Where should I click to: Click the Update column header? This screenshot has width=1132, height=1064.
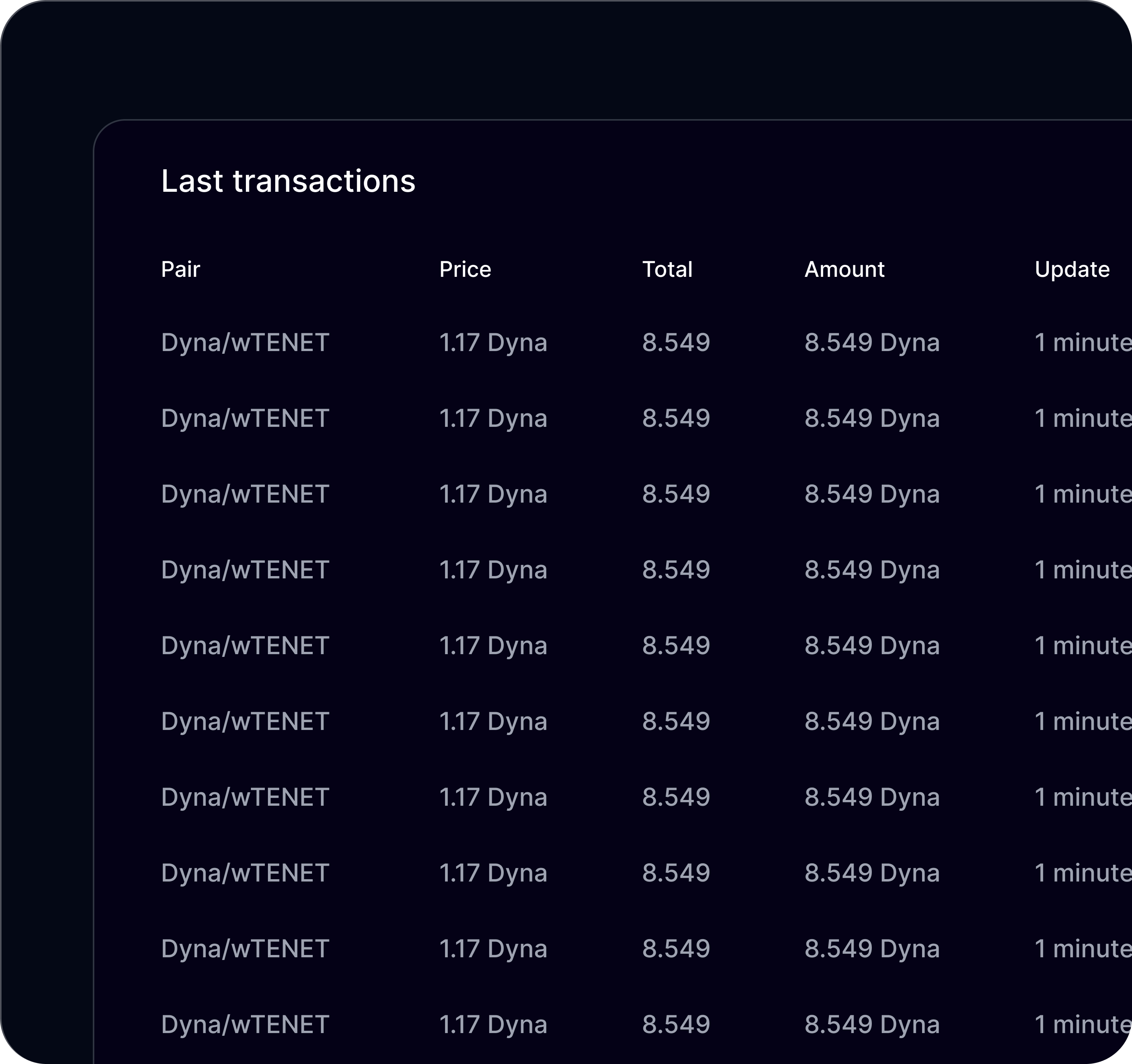1072,269
